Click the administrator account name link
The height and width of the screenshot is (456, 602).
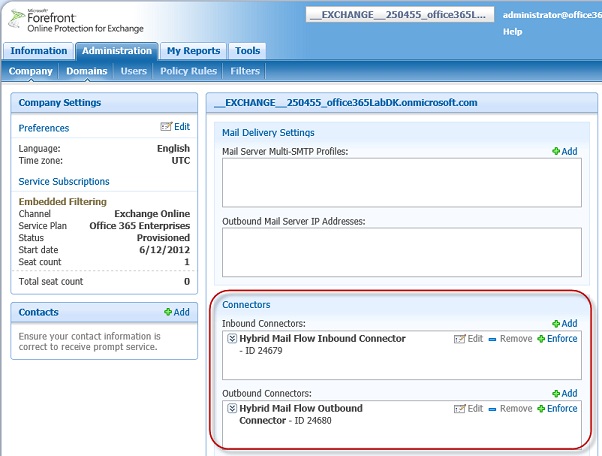552,15
